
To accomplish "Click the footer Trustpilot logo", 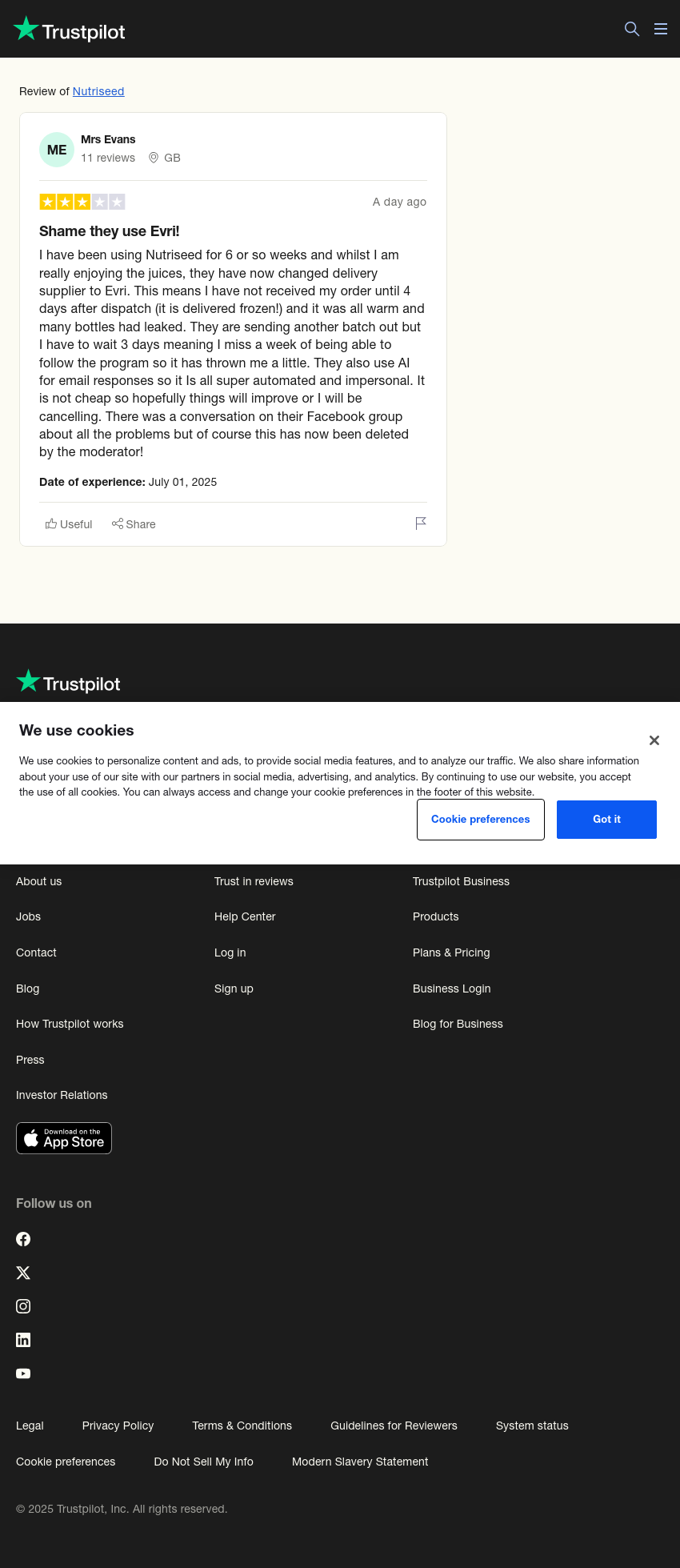I will click(x=68, y=682).
